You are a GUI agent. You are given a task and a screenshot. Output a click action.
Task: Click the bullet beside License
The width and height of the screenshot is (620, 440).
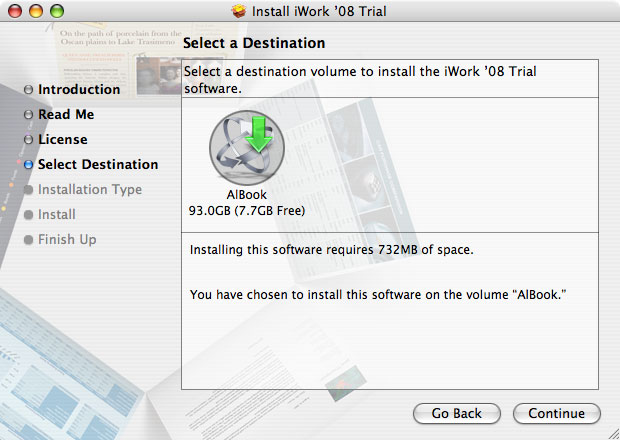coord(28,140)
